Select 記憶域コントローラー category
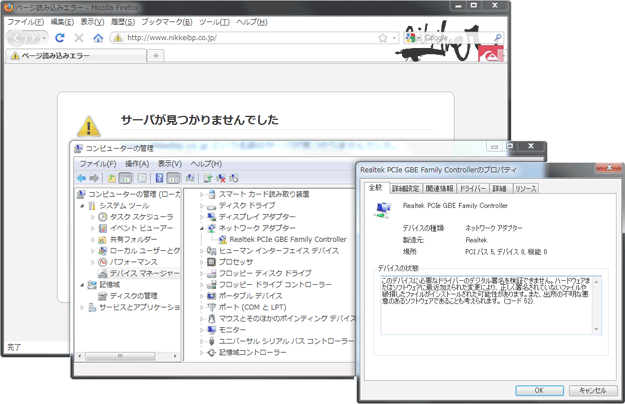The image size is (625, 404). pos(252,352)
